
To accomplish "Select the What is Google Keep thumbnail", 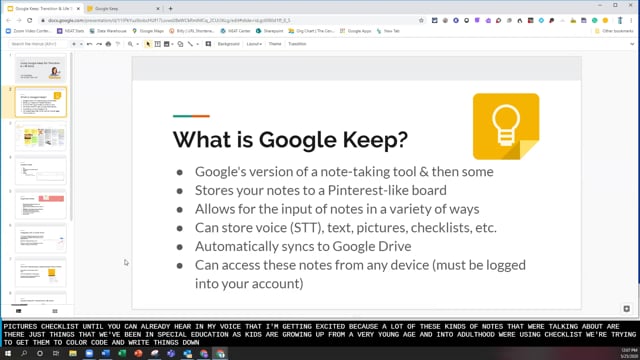I will pos(40,102).
